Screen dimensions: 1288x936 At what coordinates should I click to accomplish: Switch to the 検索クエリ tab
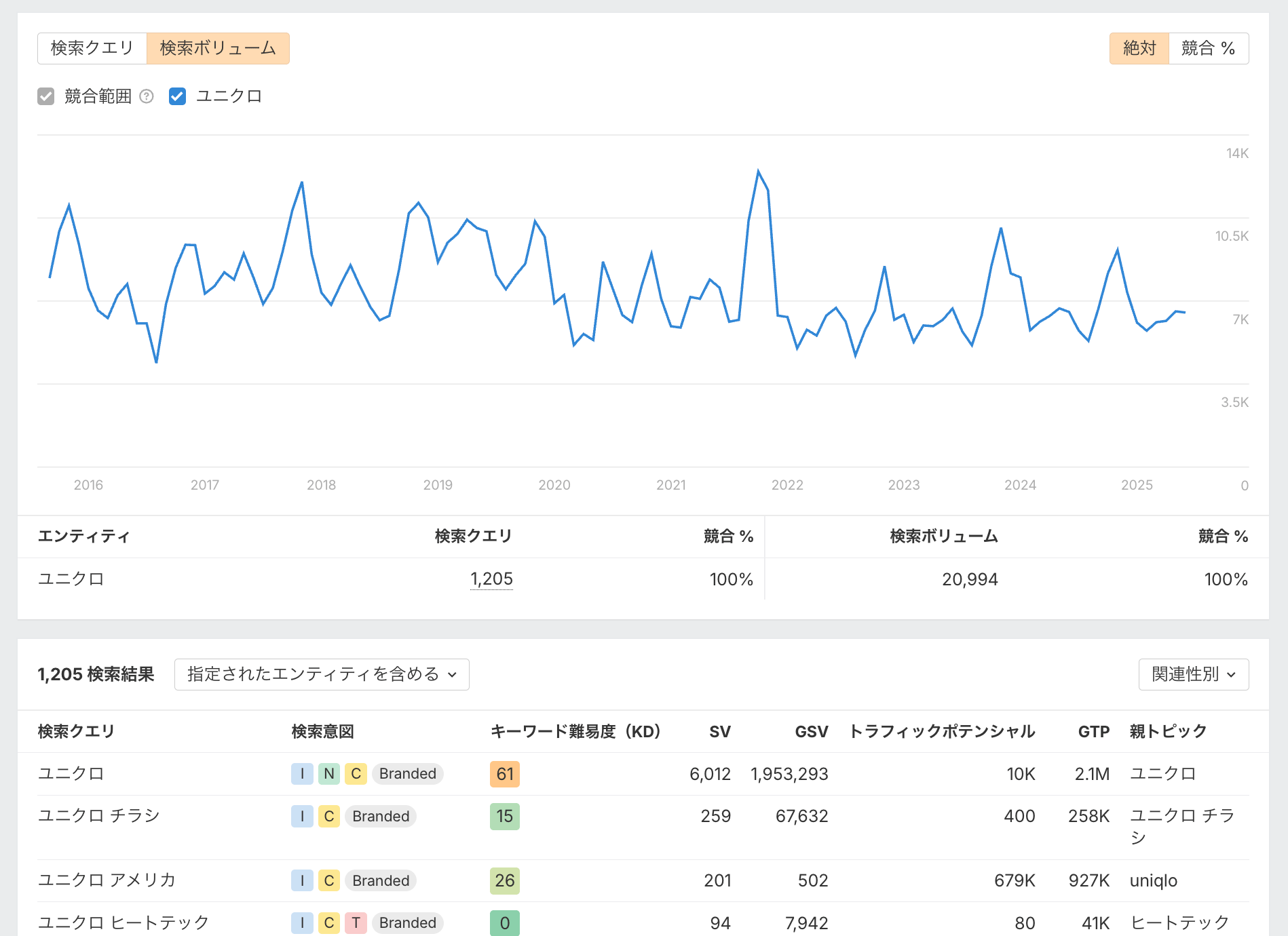pos(92,48)
